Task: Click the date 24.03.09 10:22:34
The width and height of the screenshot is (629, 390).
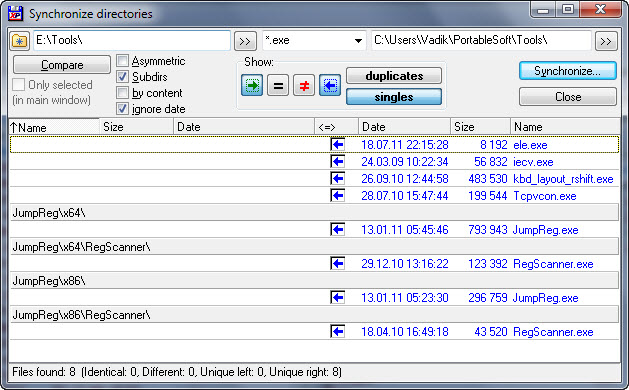Action: 405,162
